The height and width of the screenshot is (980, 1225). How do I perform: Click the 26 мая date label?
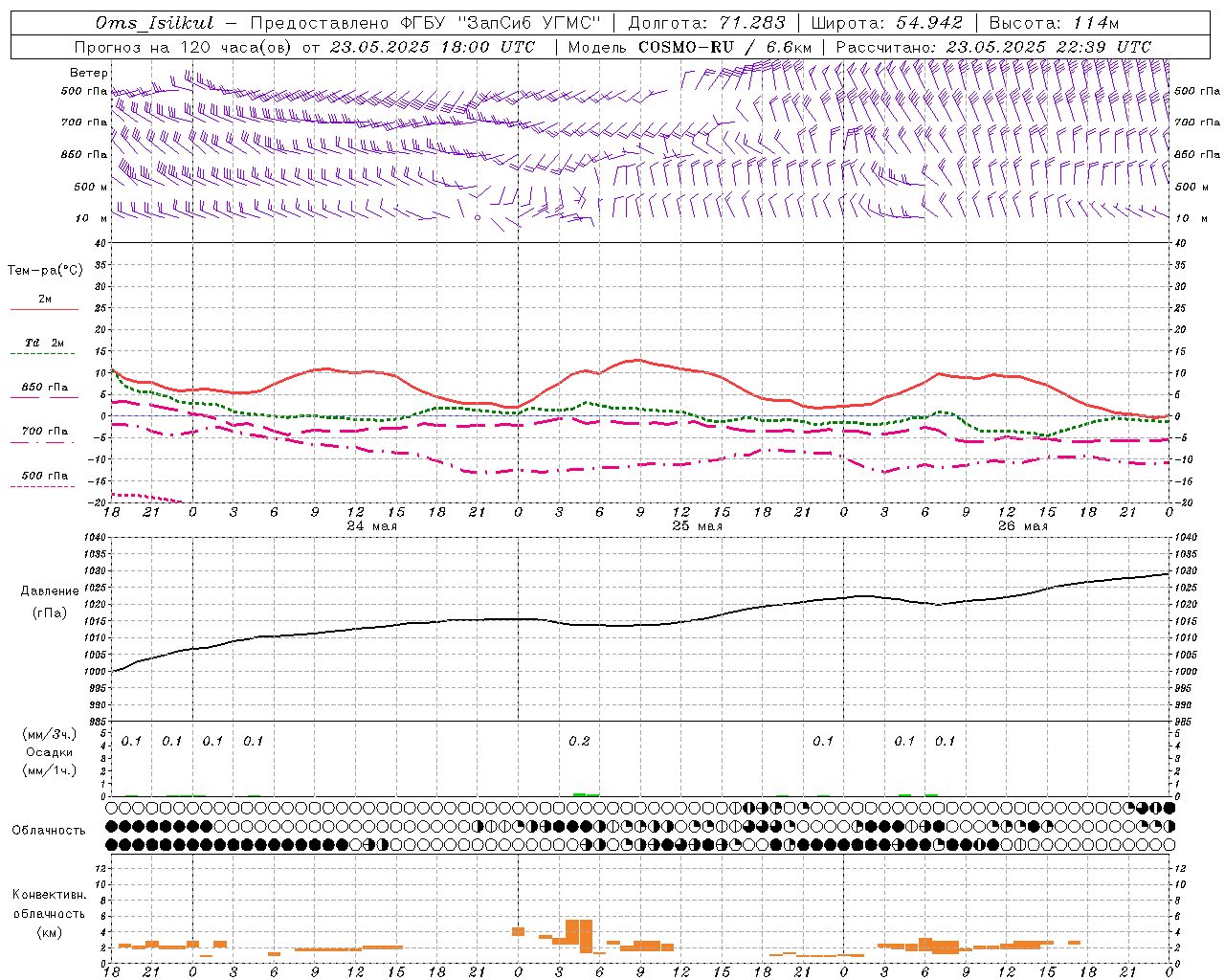pyautogui.click(x=1022, y=526)
